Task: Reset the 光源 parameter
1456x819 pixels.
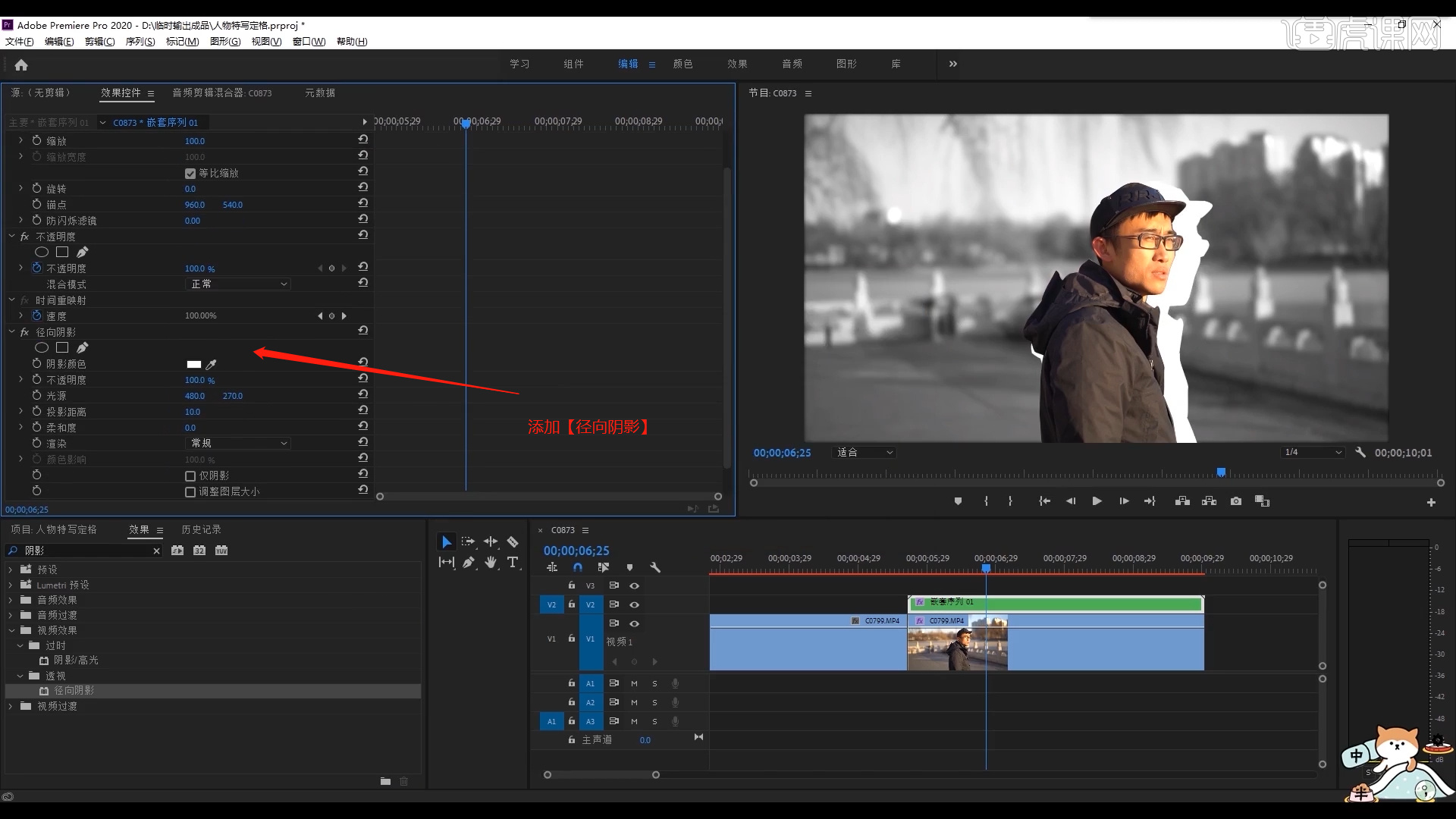Action: (x=363, y=394)
